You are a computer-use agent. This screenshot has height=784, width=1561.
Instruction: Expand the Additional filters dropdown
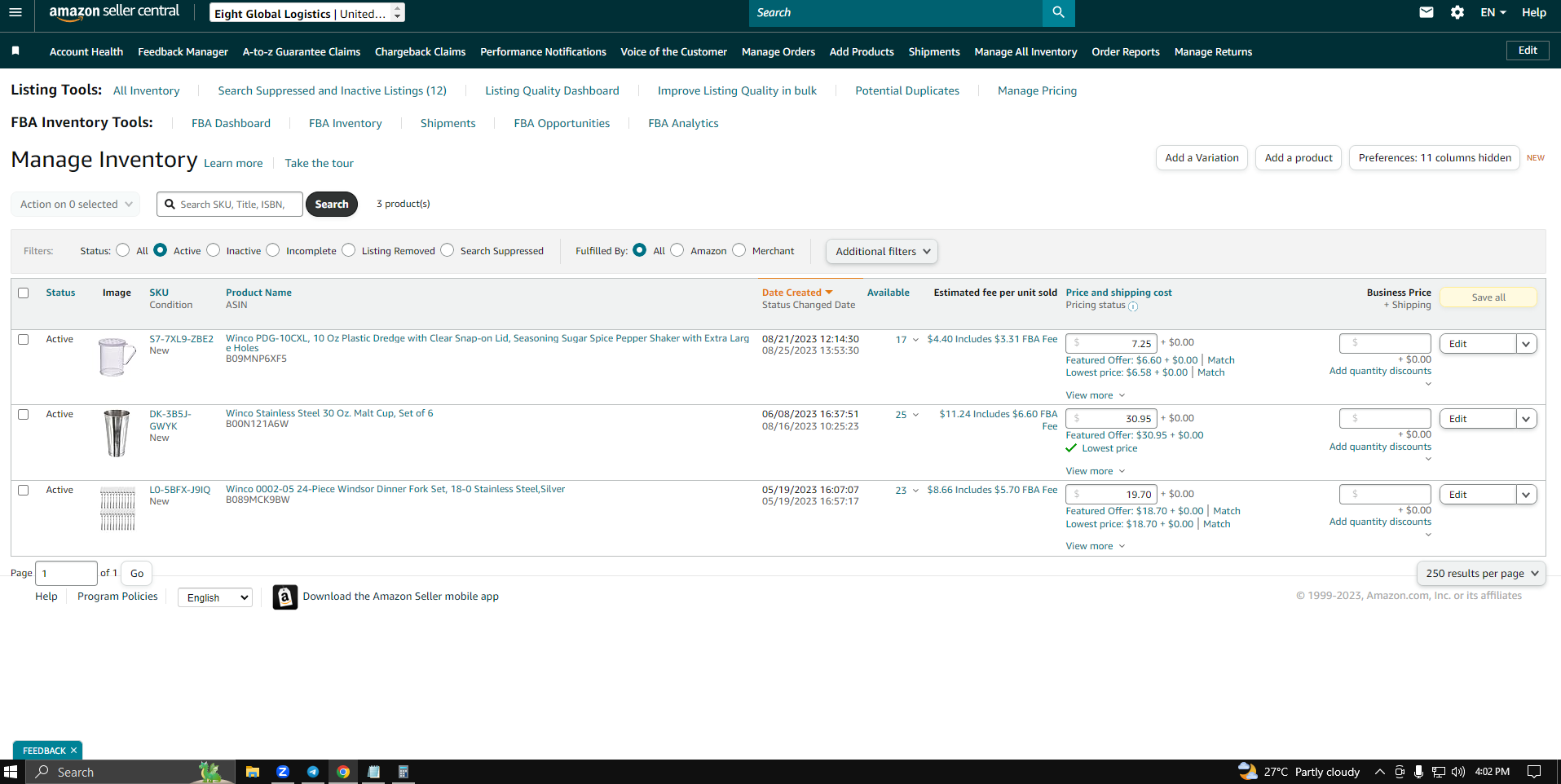[x=882, y=252]
